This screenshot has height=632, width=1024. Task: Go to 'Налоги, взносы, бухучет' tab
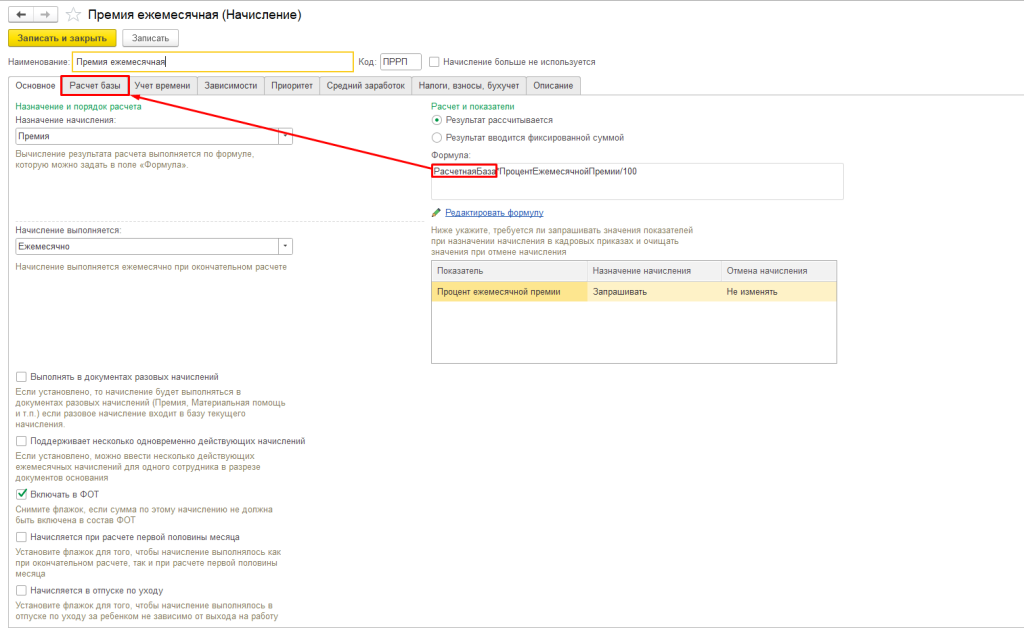click(x=468, y=86)
